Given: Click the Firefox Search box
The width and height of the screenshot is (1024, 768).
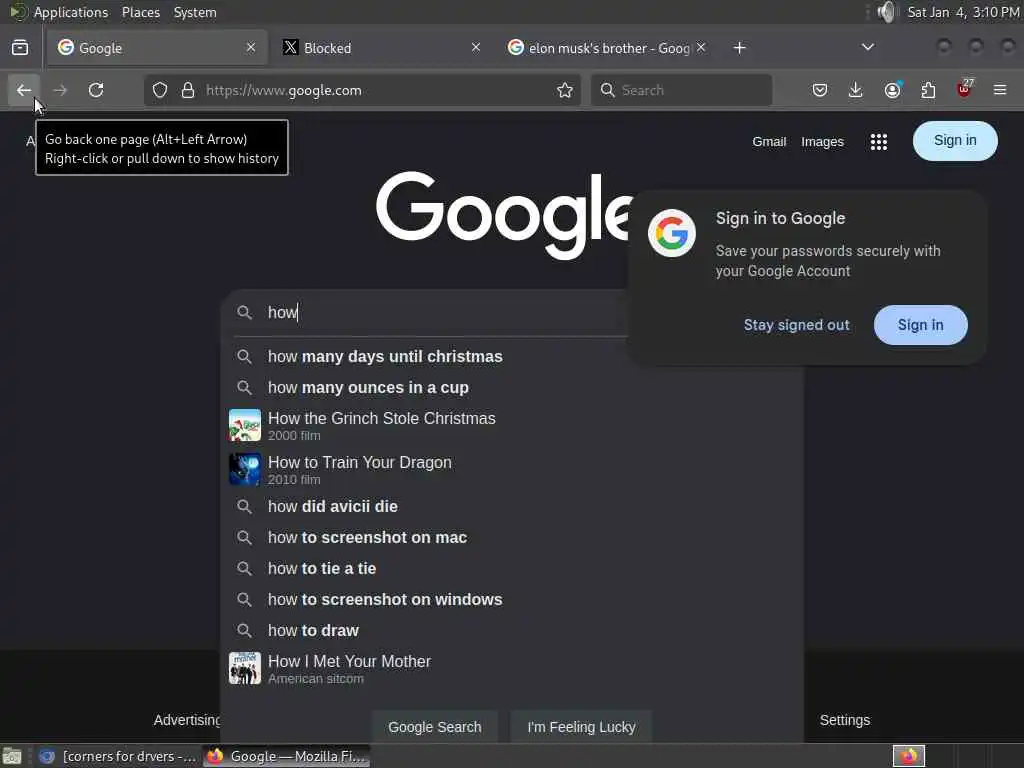Looking at the screenshot, I should tap(681, 90).
